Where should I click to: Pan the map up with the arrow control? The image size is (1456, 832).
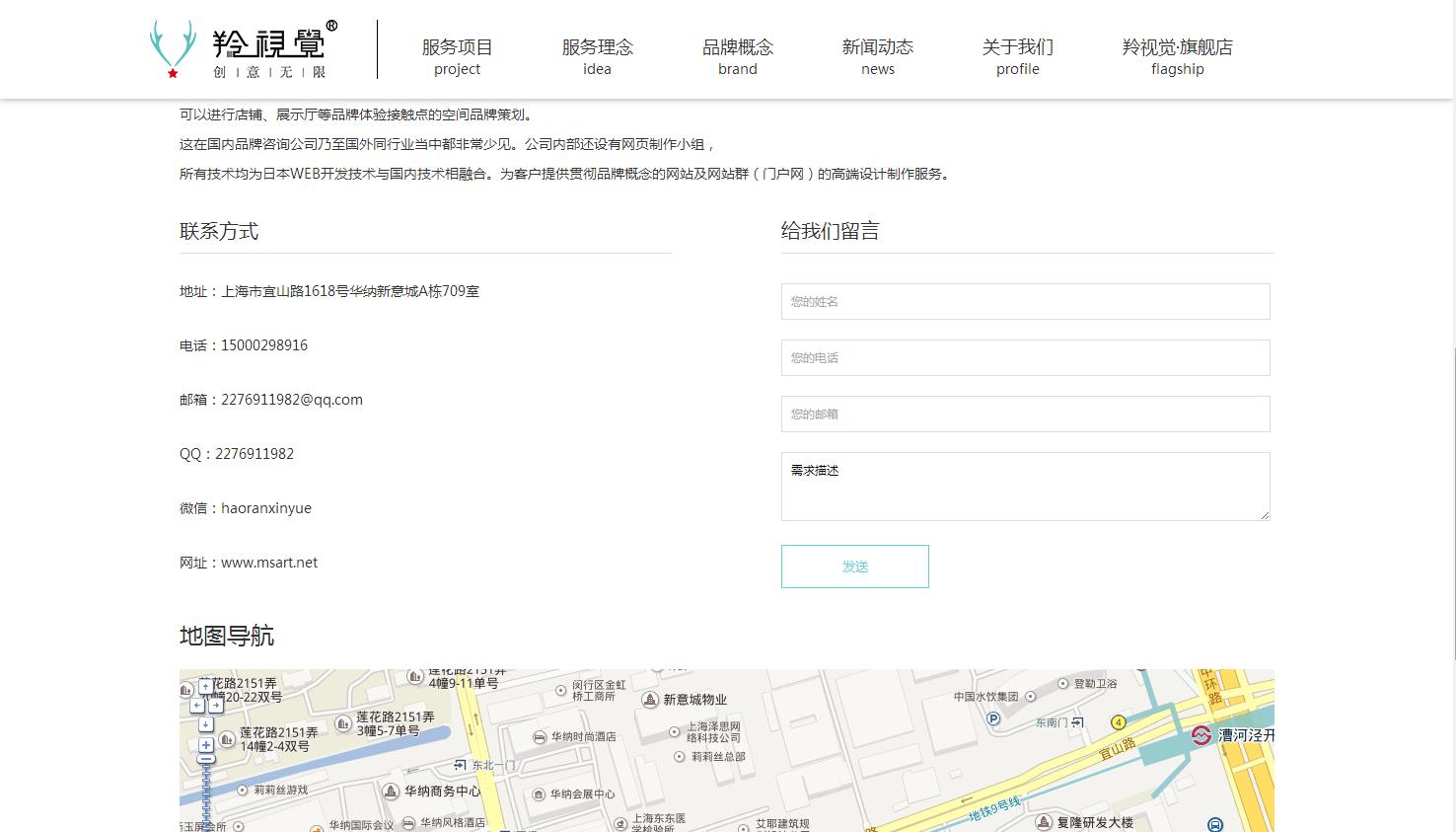pos(205,687)
